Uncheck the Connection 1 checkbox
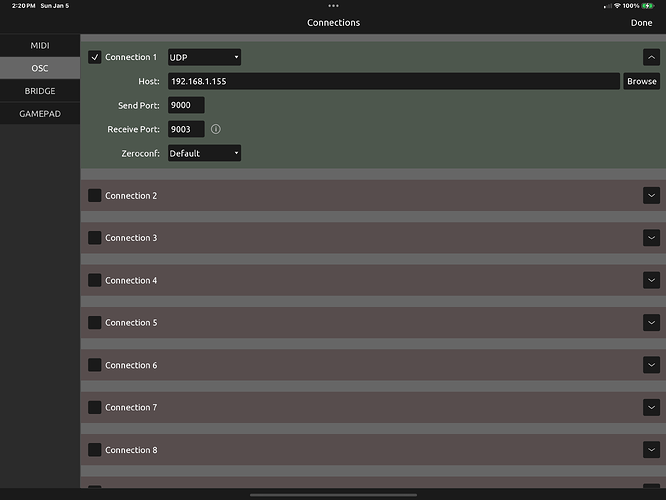 [95, 58]
